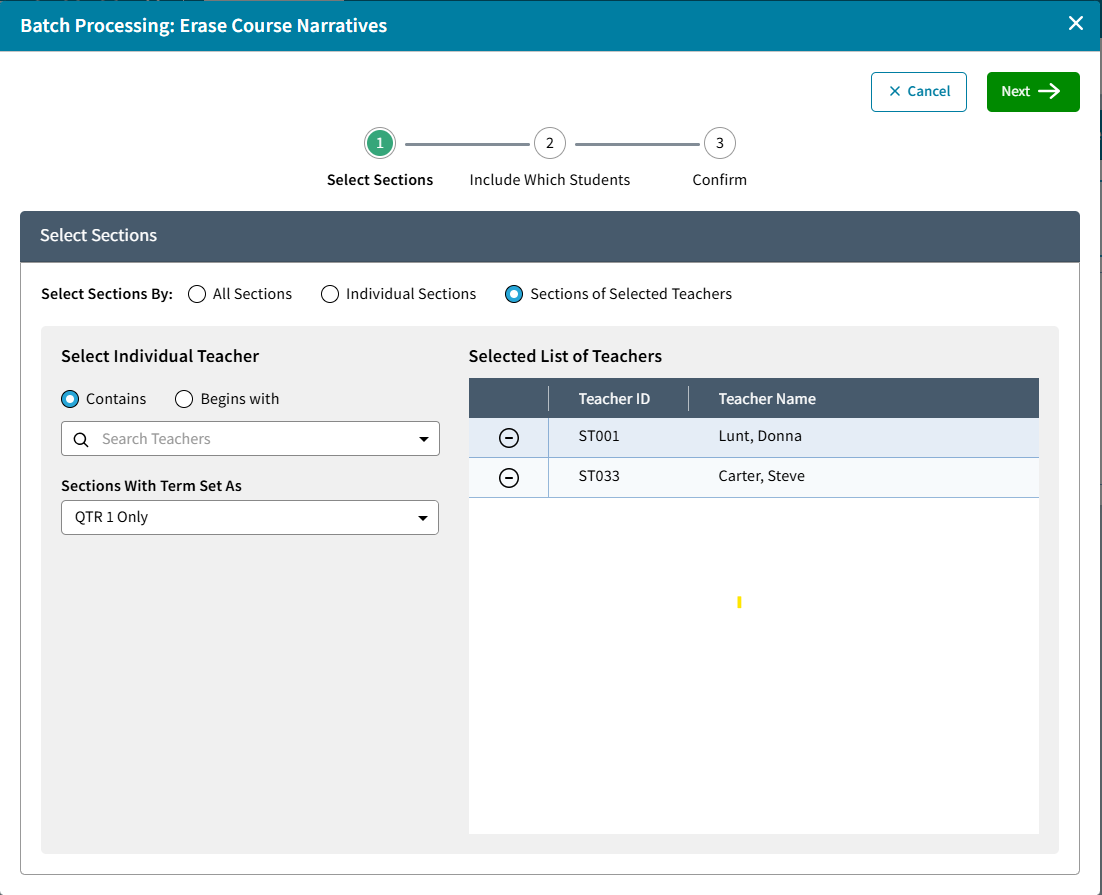Focus the Search Teachers input field
Viewport: 1102px width, 895px height.
pyautogui.click(x=251, y=439)
